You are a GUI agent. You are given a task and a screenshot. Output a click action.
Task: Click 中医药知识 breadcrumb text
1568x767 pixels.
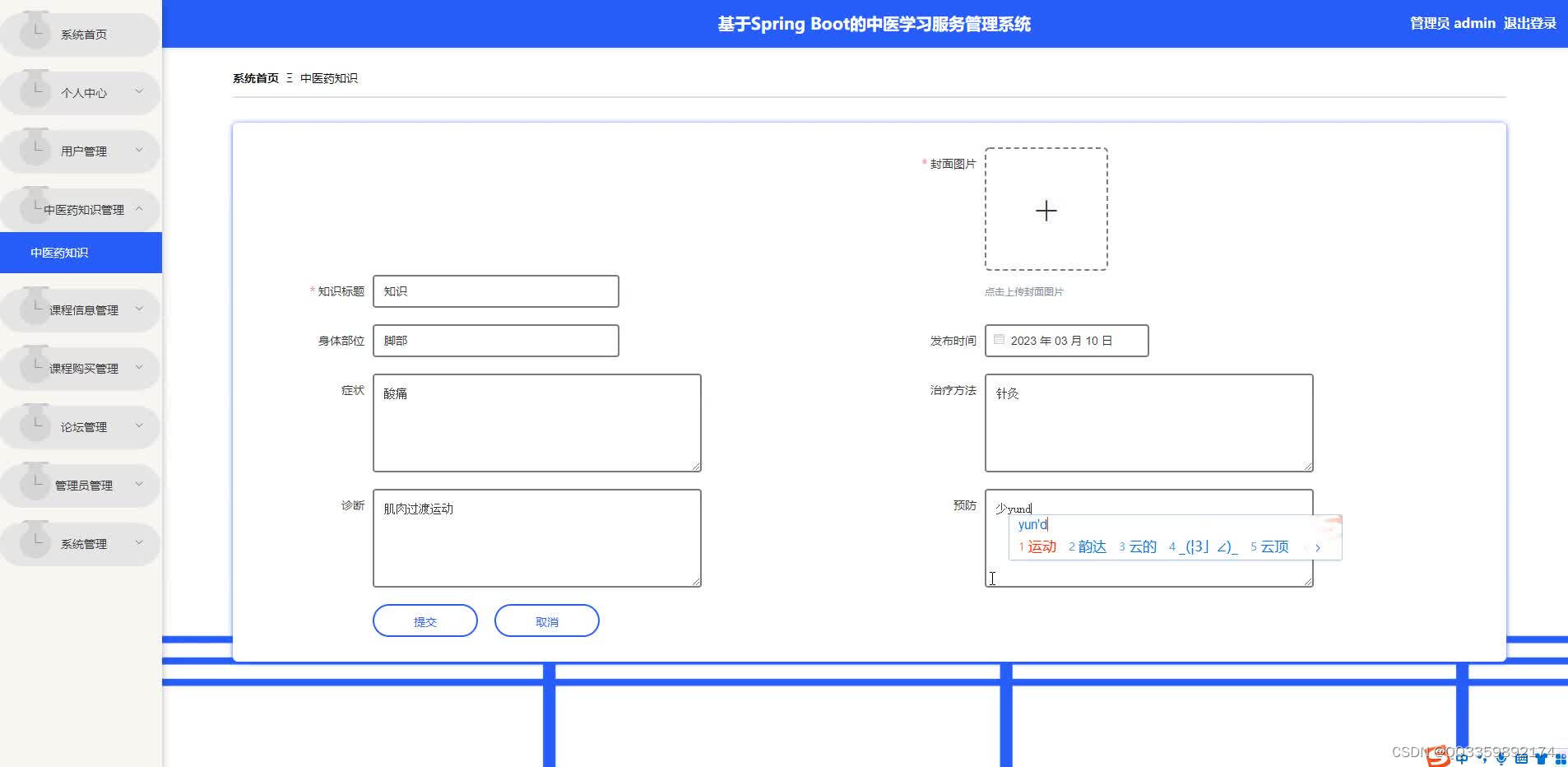(x=329, y=78)
